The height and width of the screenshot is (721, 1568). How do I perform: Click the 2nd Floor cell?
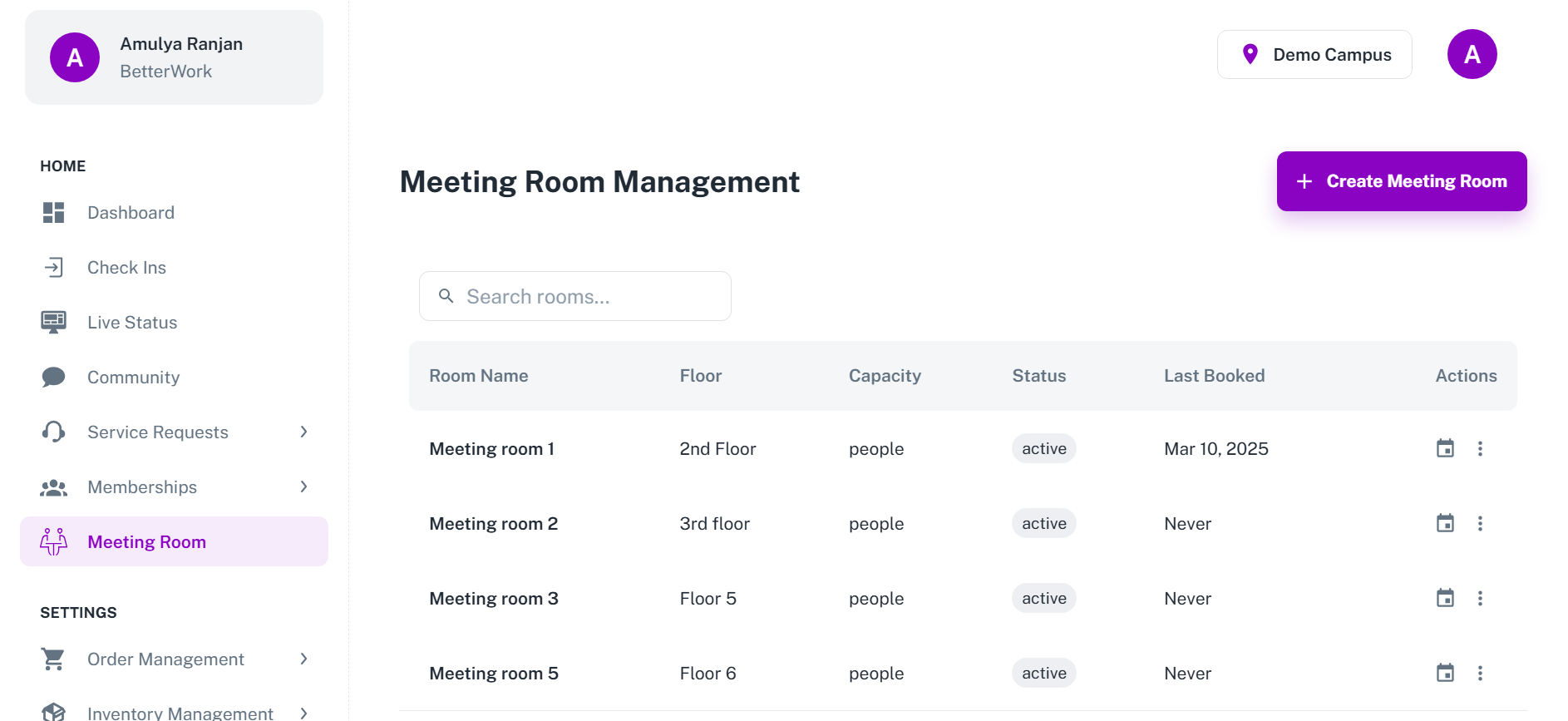pyautogui.click(x=717, y=449)
